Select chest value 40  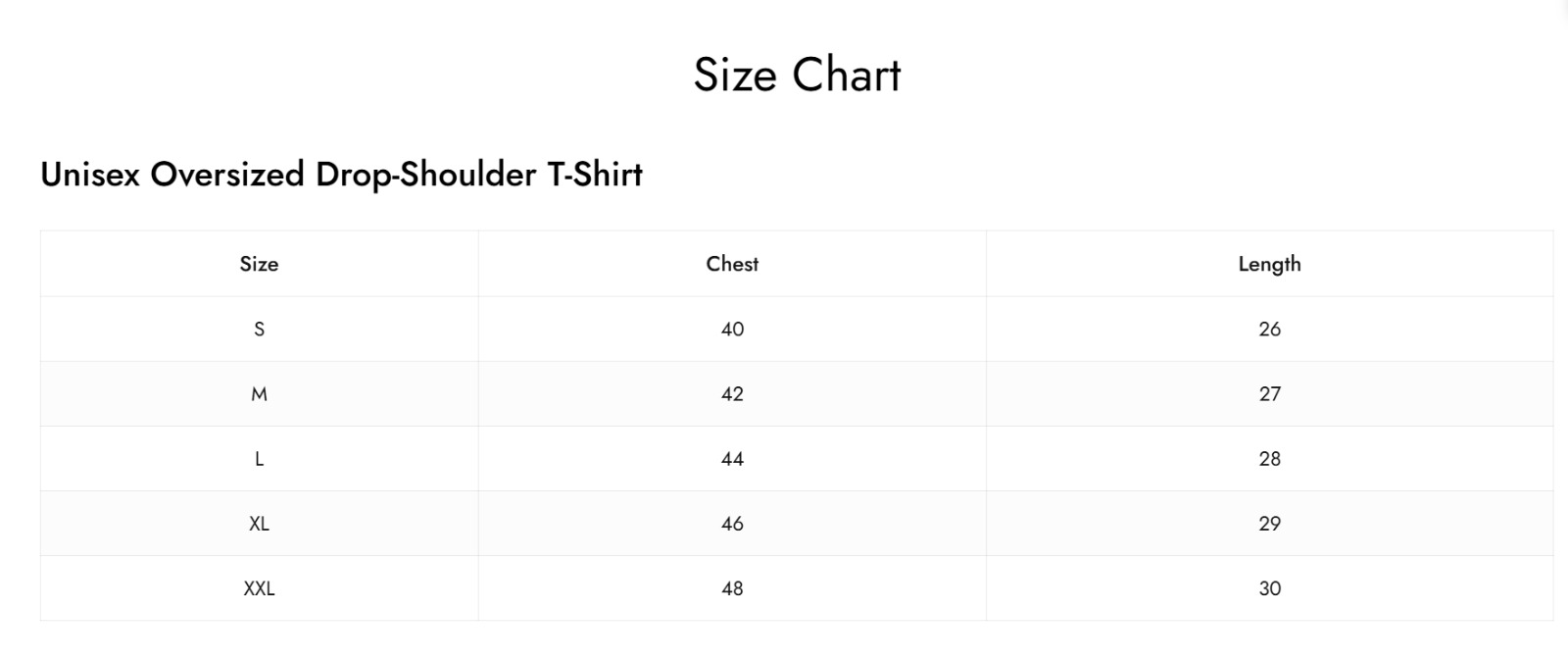[732, 330]
